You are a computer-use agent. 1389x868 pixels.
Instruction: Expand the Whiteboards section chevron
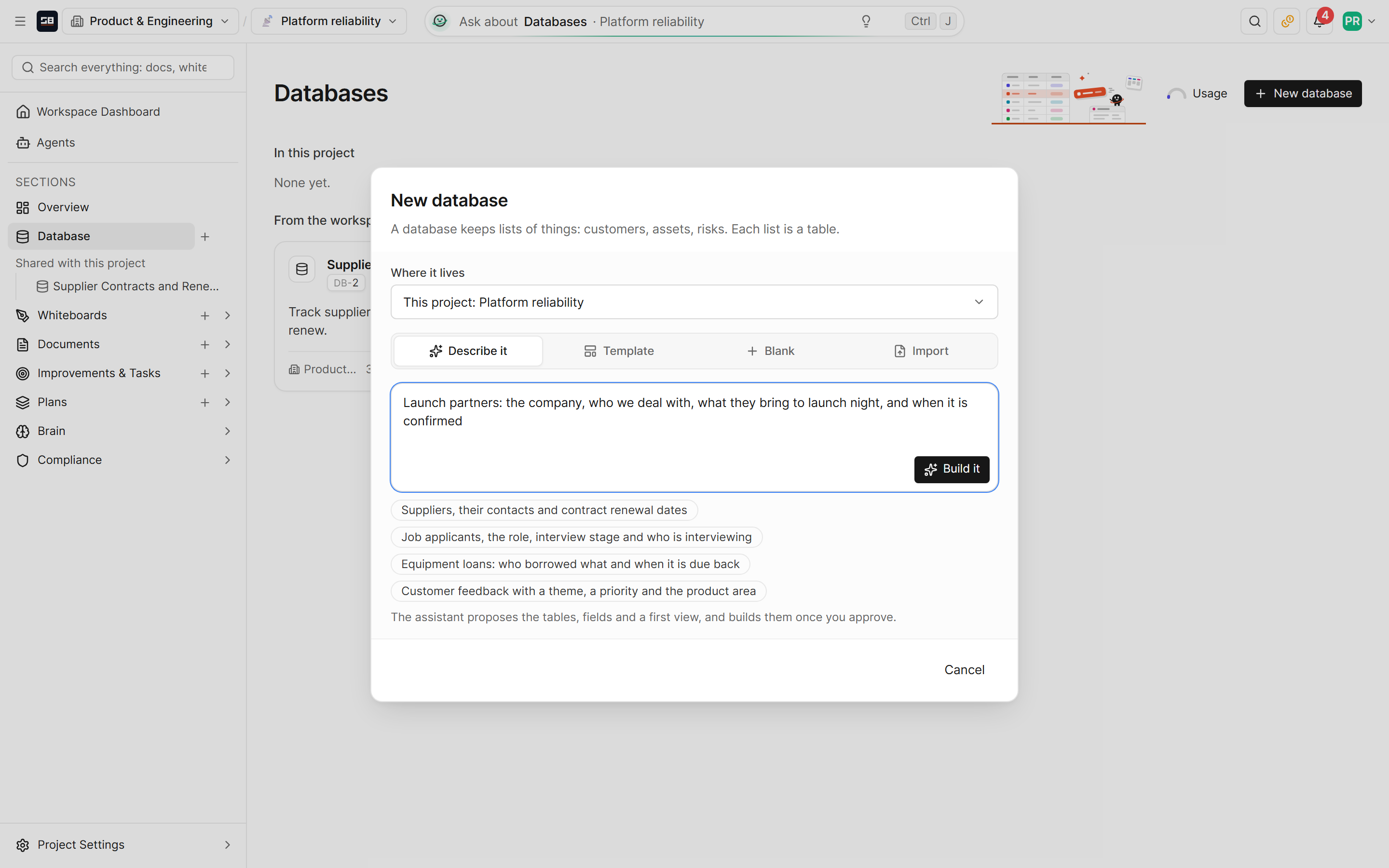click(227, 315)
